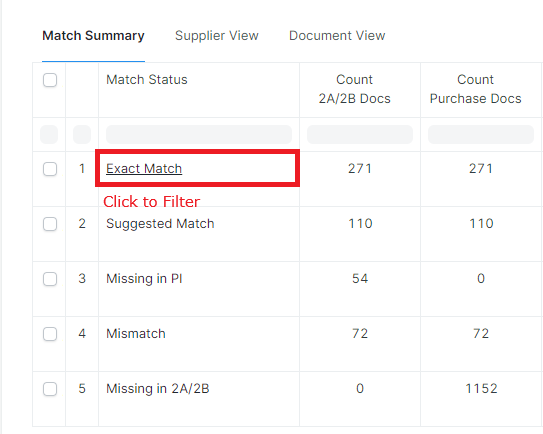Check the Missing in 2A/2B row checkbox
543x434 pixels.
[50, 389]
